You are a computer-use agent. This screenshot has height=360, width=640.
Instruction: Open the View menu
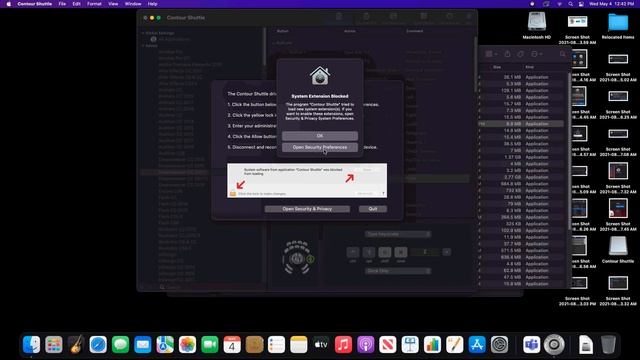click(x=113, y=4)
